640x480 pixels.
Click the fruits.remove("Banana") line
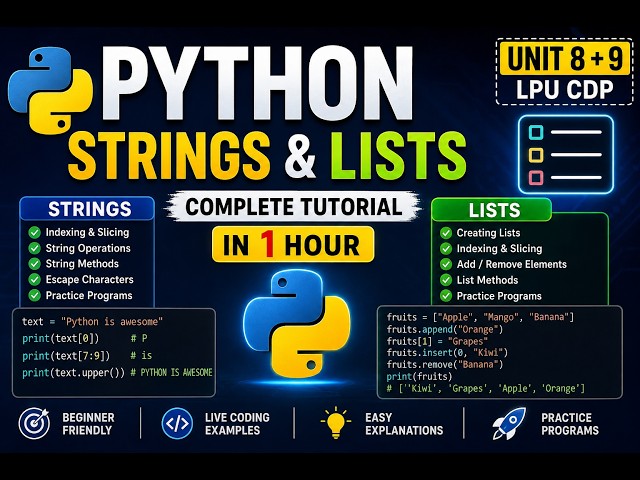point(445,364)
